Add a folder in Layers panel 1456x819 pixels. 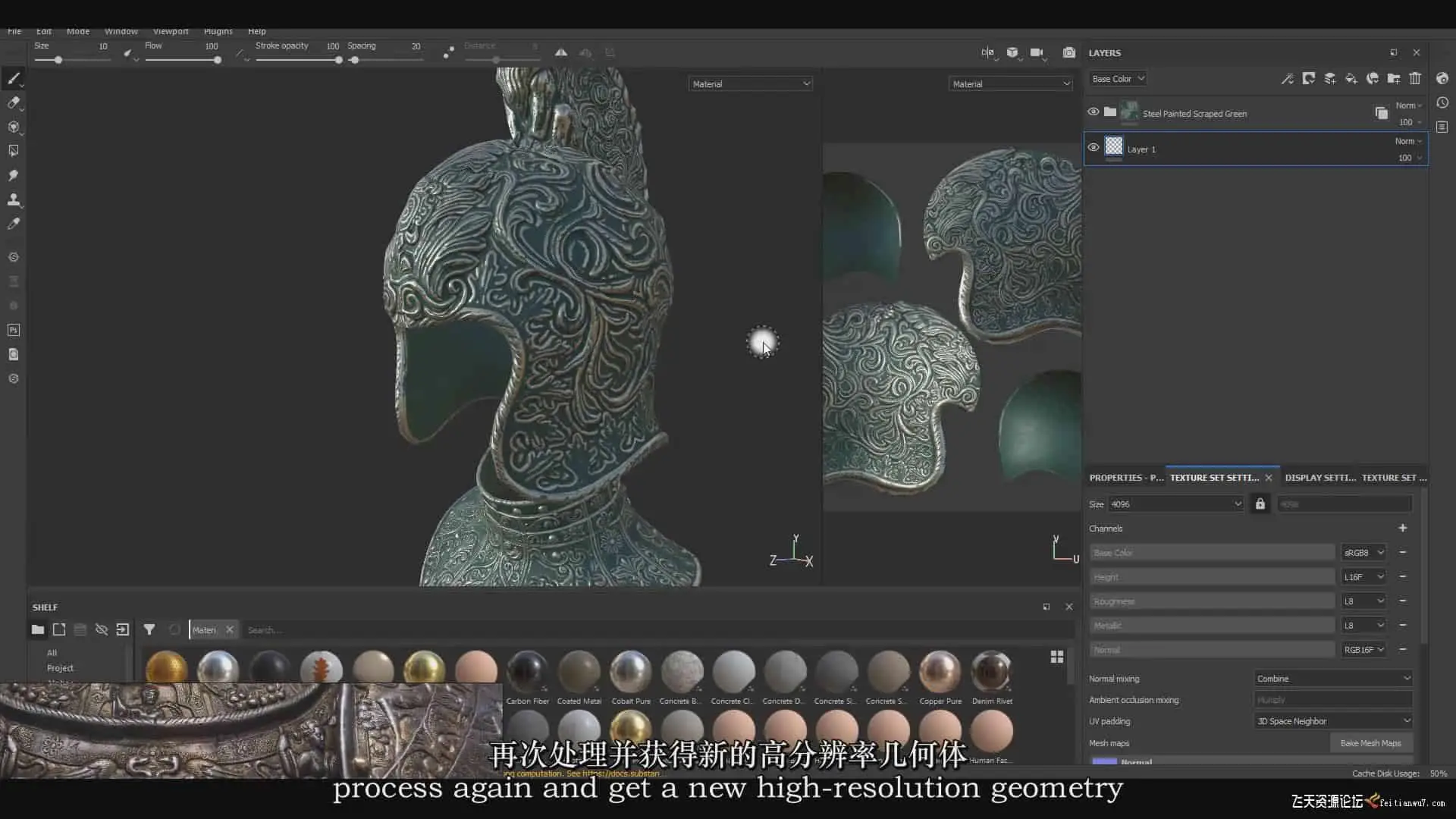(x=1394, y=79)
